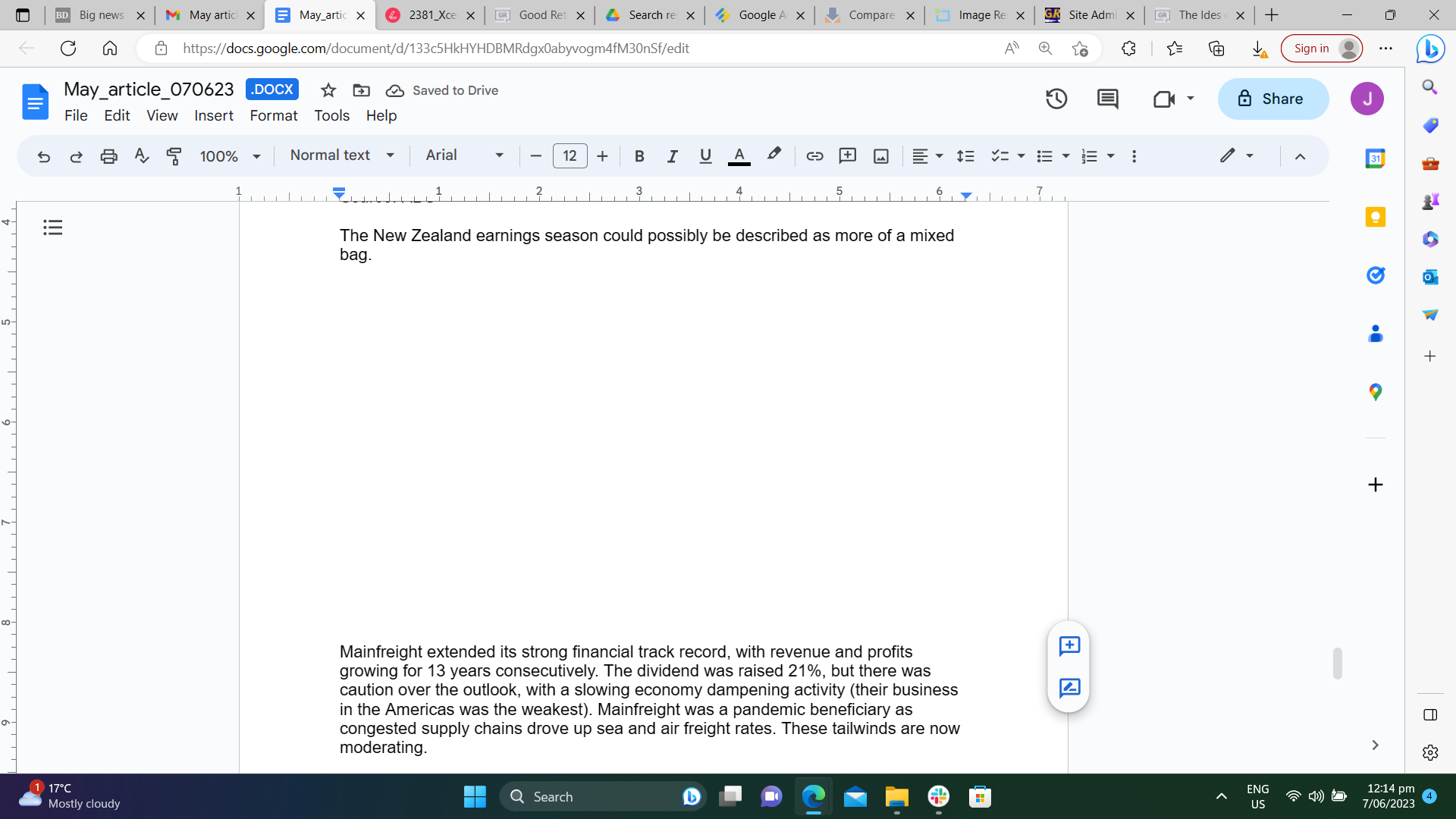Image resolution: width=1456 pixels, height=819 pixels.
Task: Open the 100% zoom dropdown
Action: click(x=230, y=156)
